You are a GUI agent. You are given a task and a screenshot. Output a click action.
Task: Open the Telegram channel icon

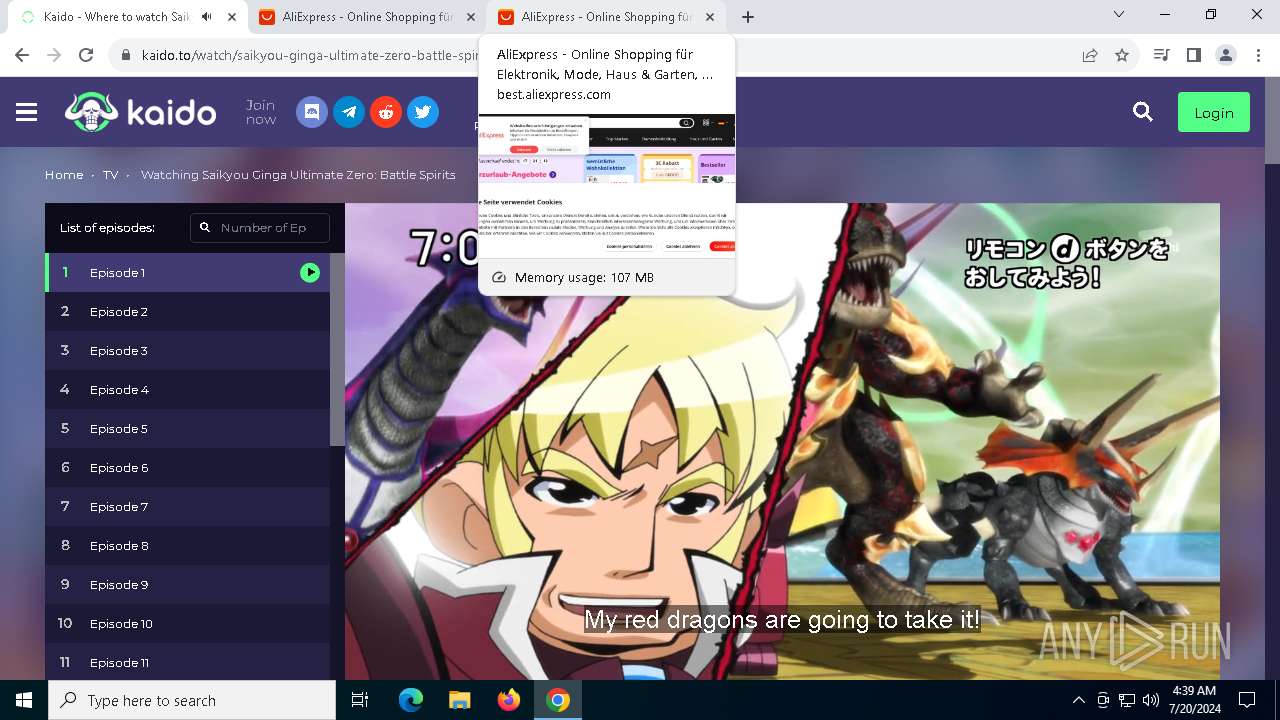349,112
